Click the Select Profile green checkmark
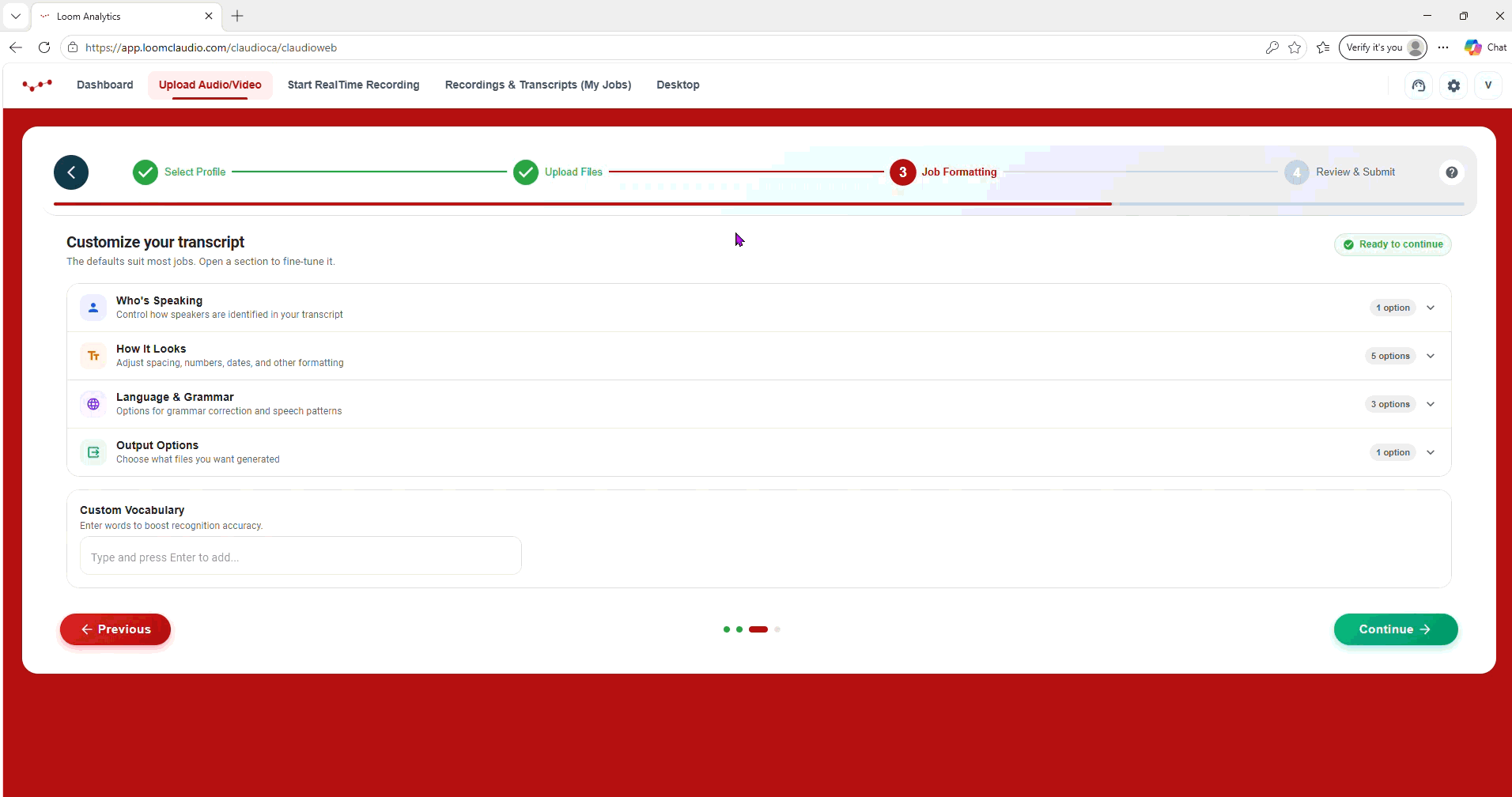The image size is (1512, 797). point(146,172)
